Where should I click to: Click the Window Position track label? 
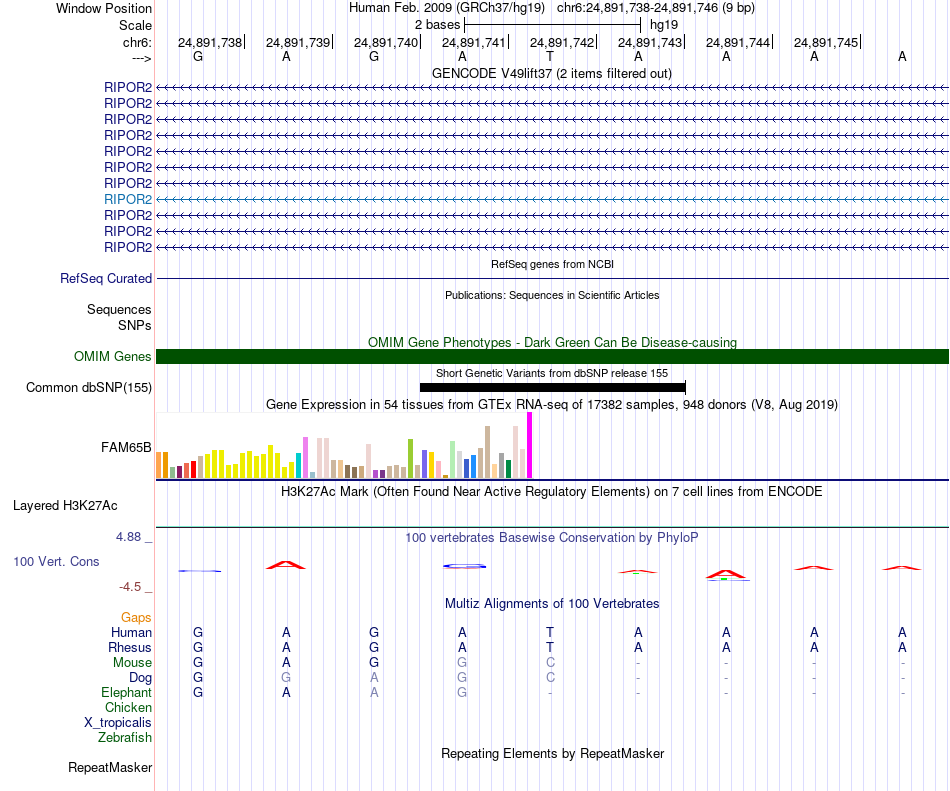click(104, 8)
